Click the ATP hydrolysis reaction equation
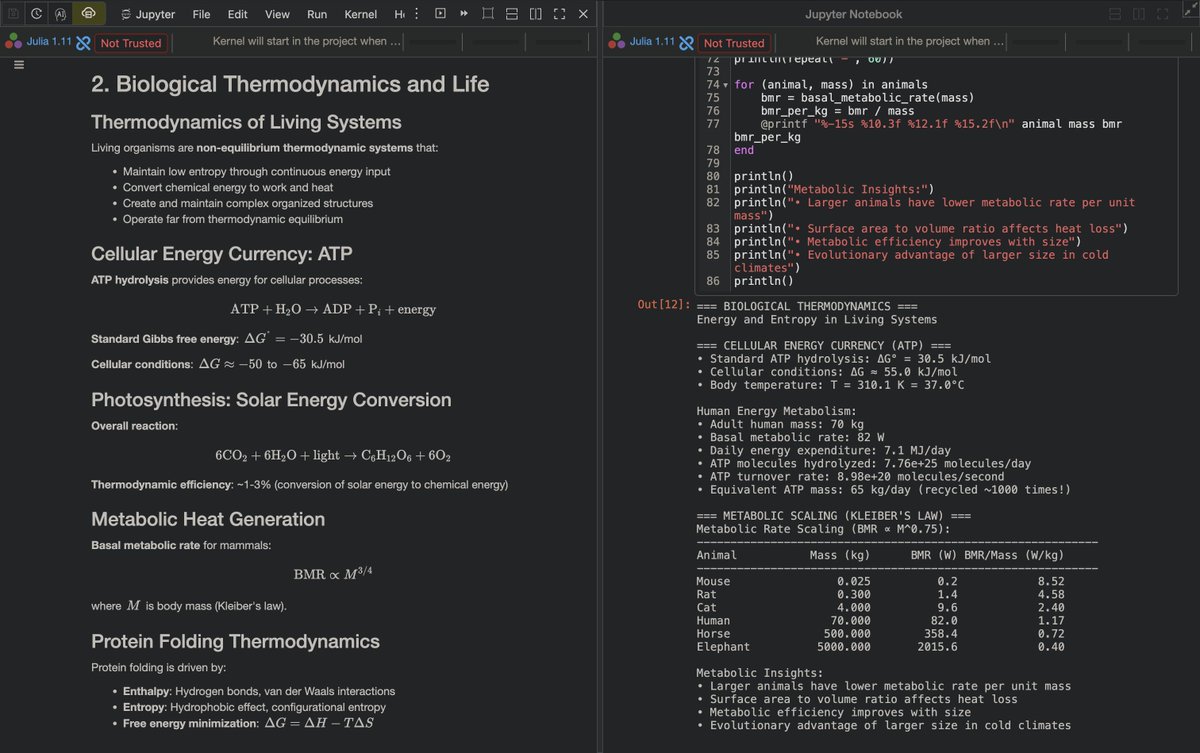1200x753 pixels. click(x=333, y=309)
